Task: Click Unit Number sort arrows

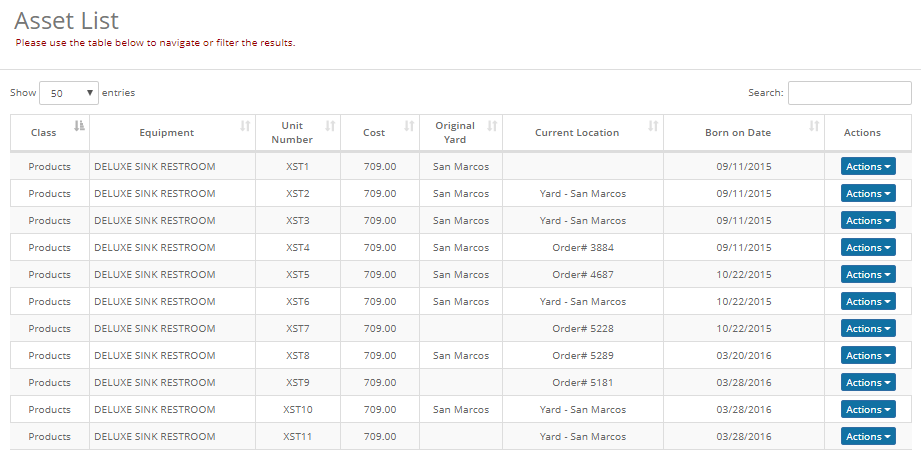Action: click(330, 125)
